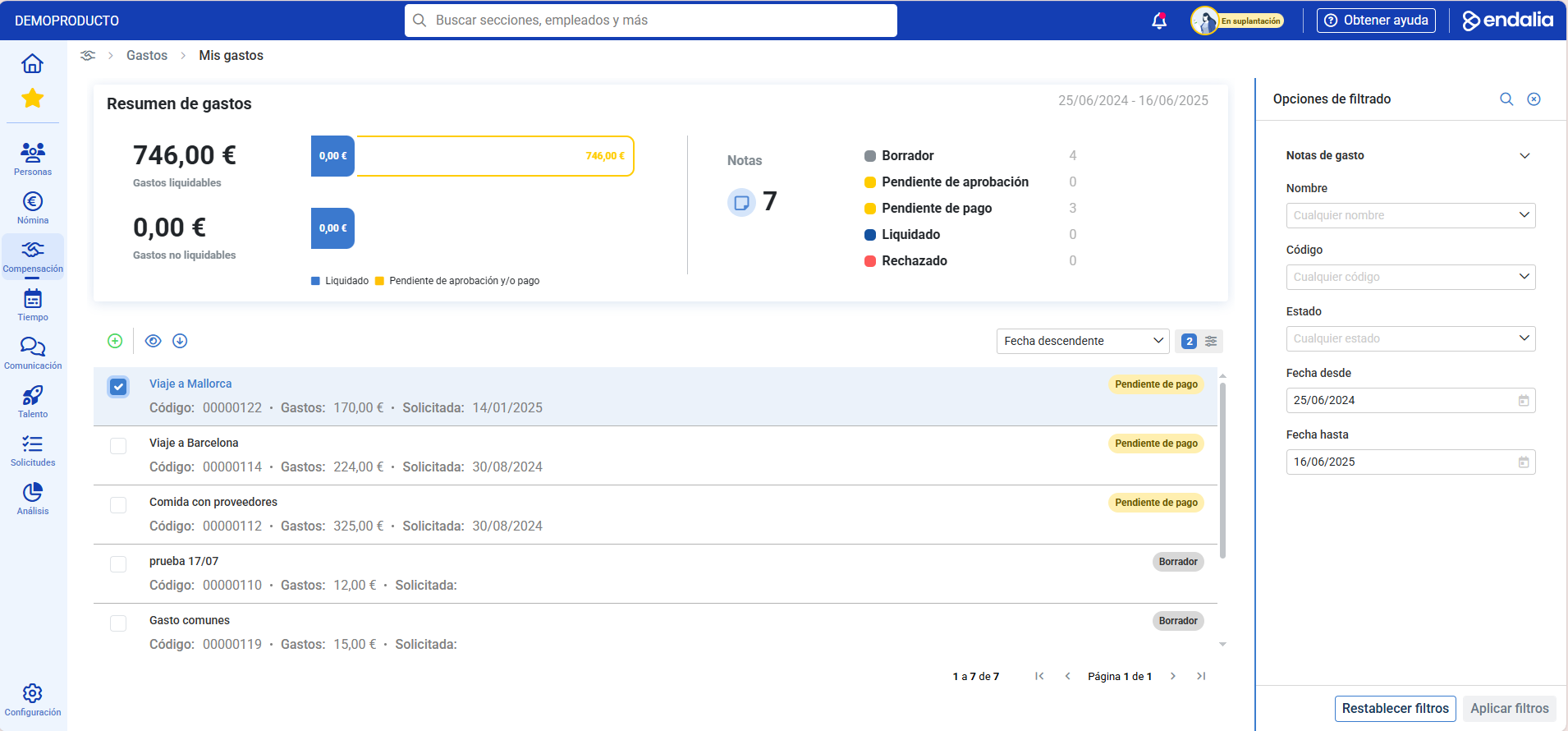
Task: View selected note with eye icon
Action: pos(153,341)
